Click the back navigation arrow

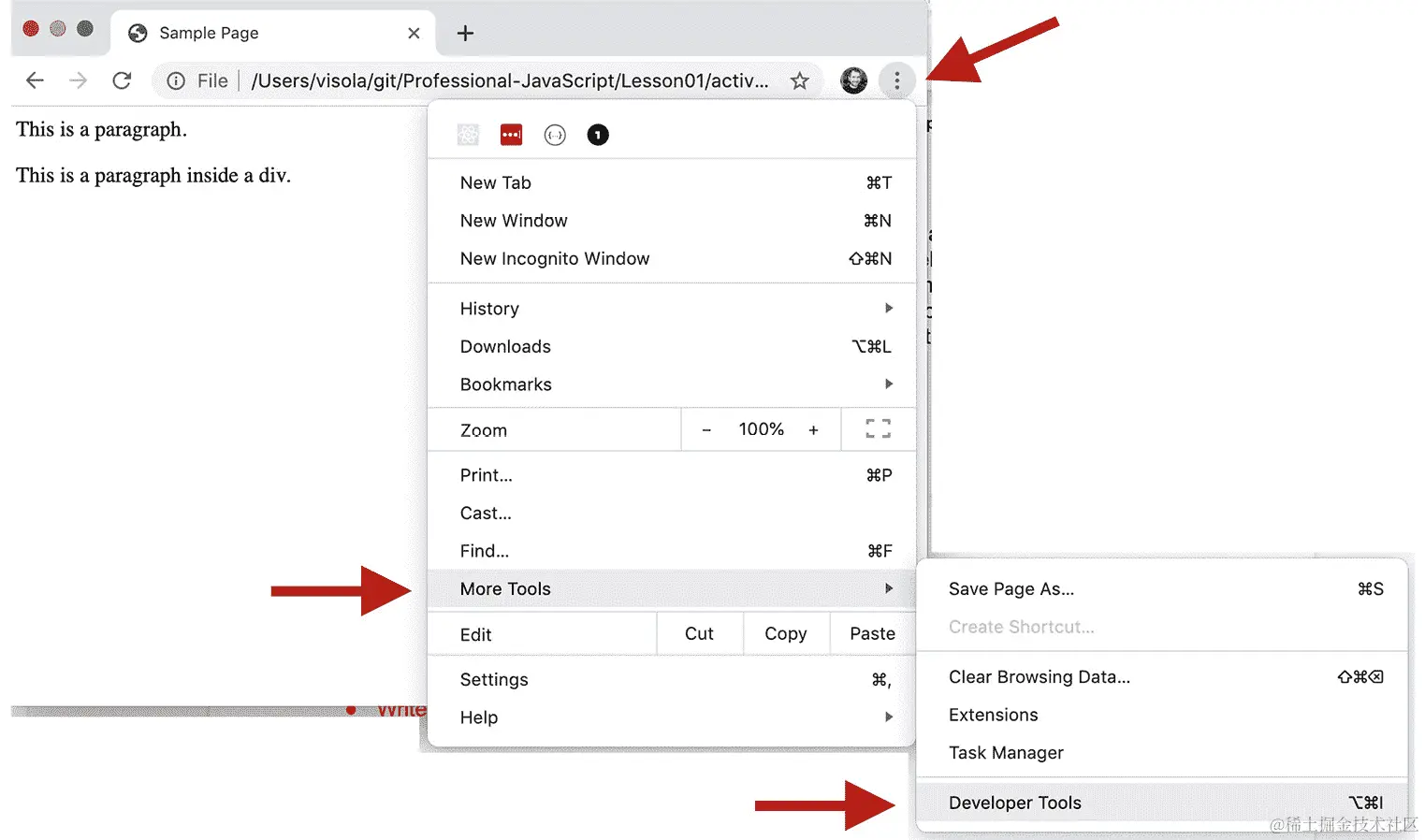35,80
